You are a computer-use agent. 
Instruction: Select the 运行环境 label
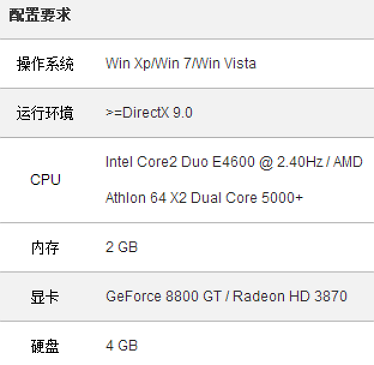click(x=45, y=113)
